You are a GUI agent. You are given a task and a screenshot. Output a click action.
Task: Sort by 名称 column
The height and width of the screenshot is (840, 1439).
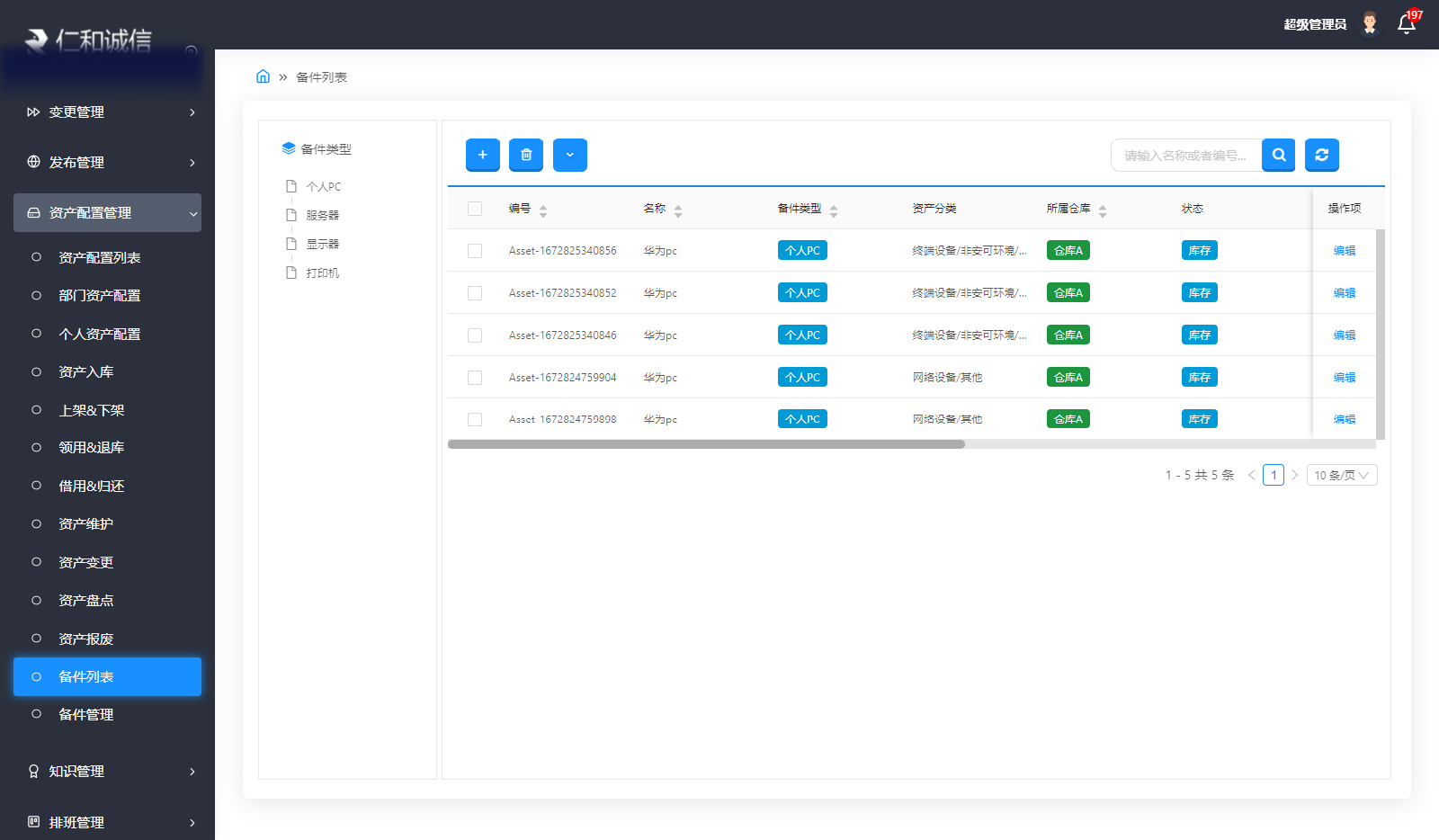pyautogui.click(x=678, y=210)
